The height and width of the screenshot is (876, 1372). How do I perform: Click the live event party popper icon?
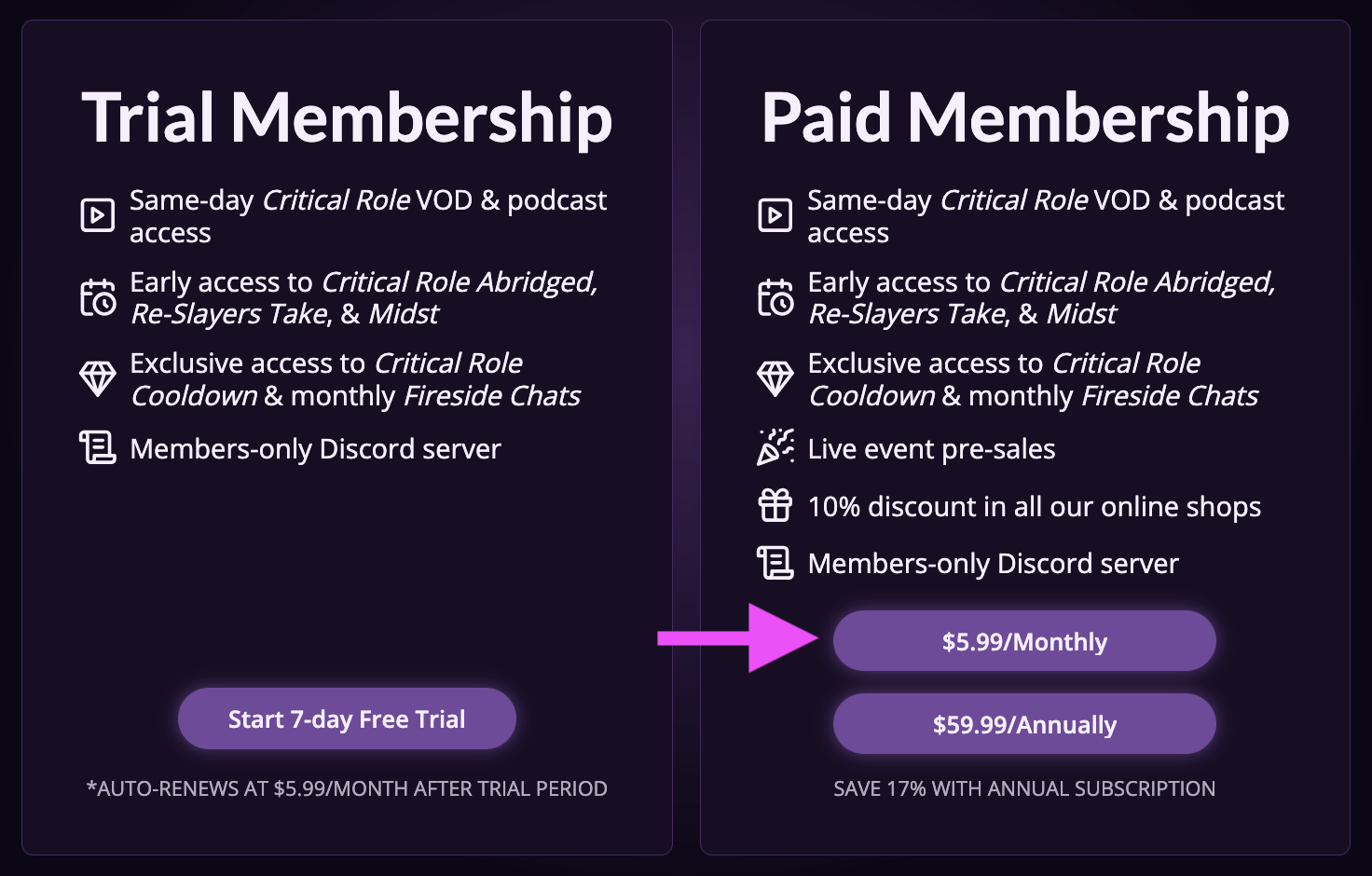775,447
